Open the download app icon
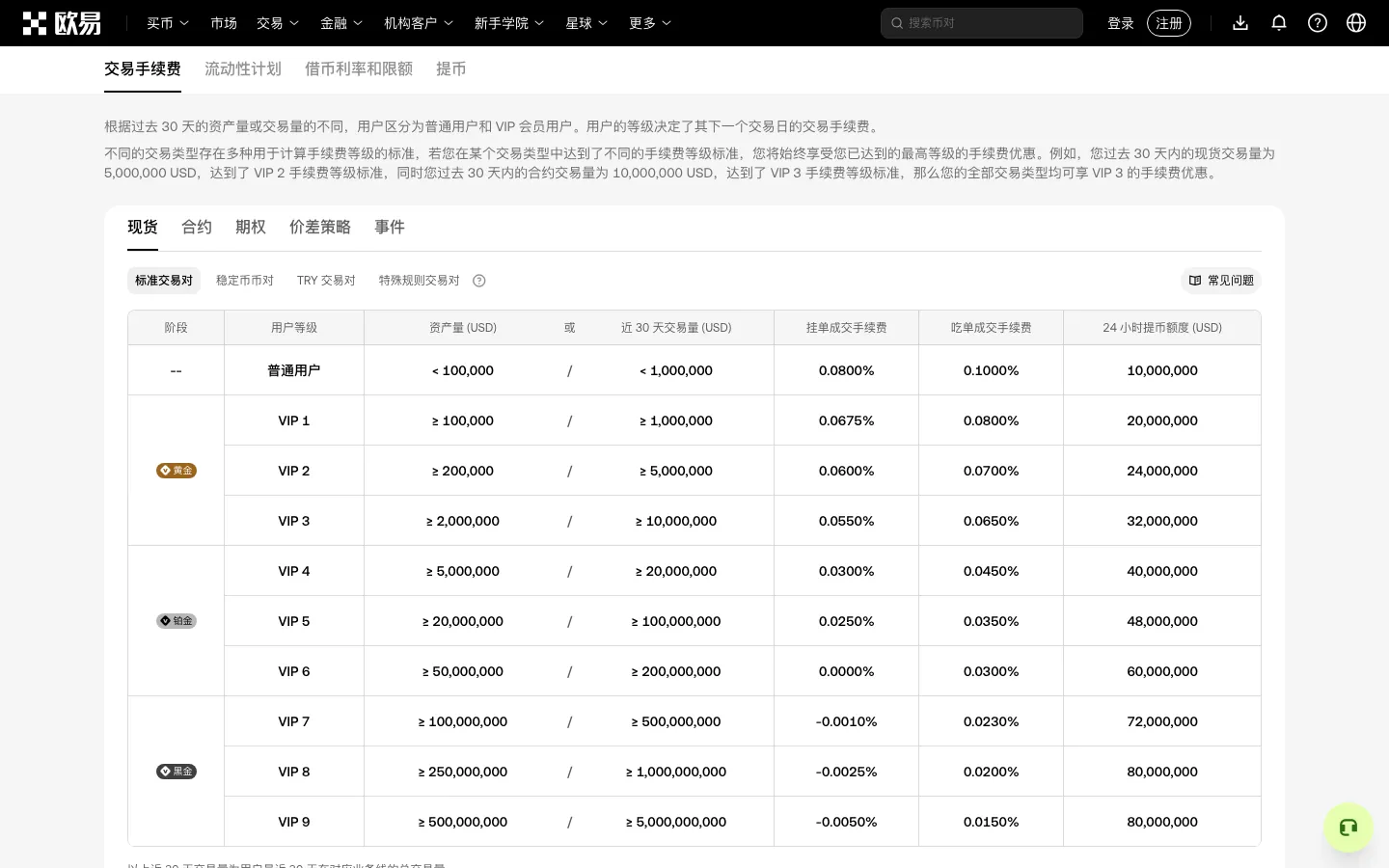The width and height of the screenshot is (1389, 868). 1240,23
